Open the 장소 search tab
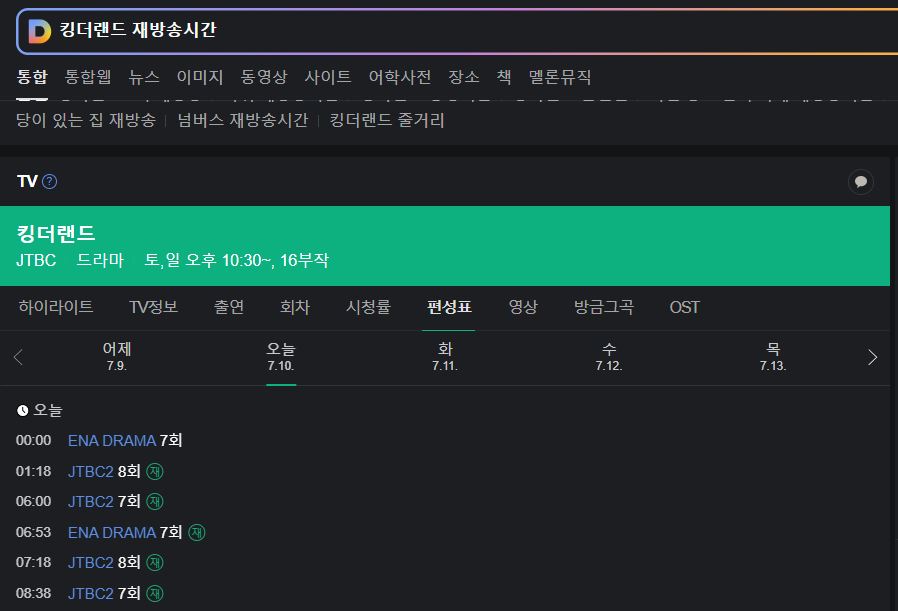Screen dimensions: 898x611 [x=464, y=77]
